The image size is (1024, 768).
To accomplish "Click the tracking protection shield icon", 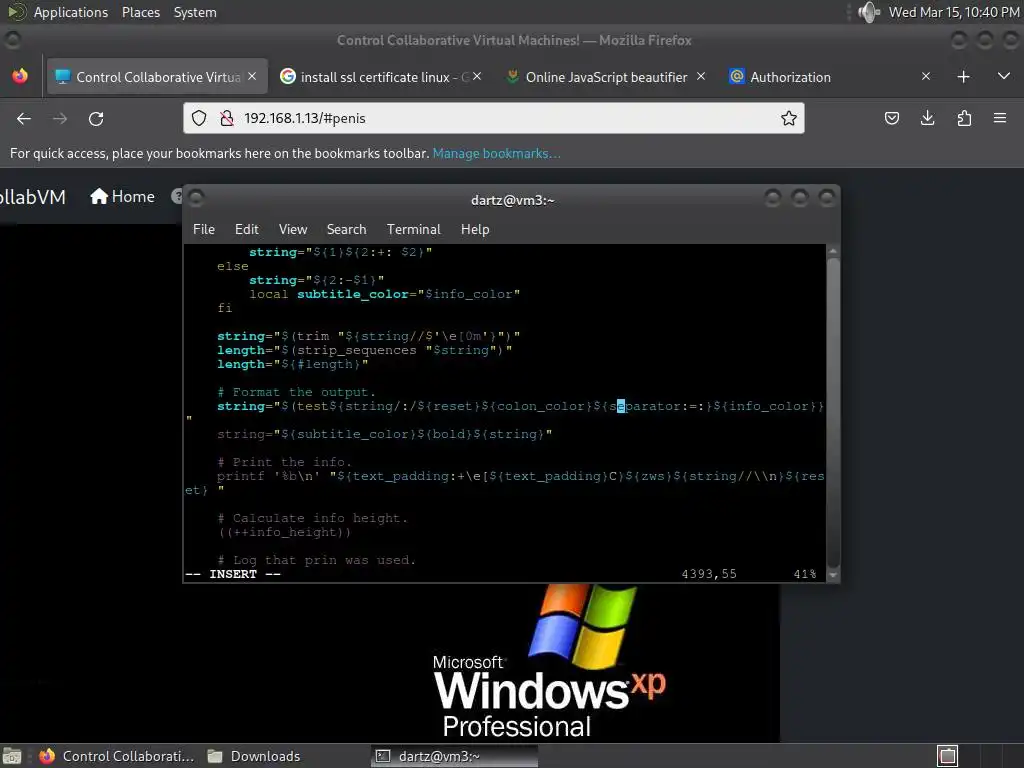I will 199,118.
